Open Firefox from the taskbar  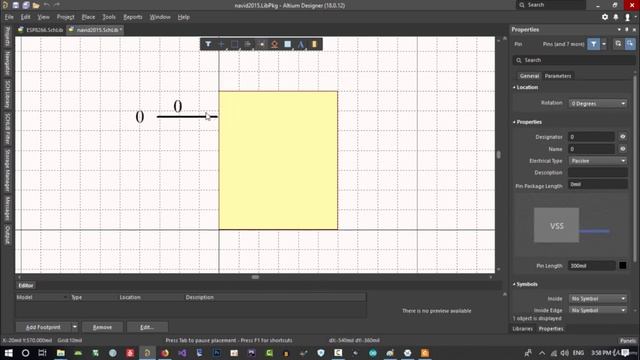[x=165, y=353]
